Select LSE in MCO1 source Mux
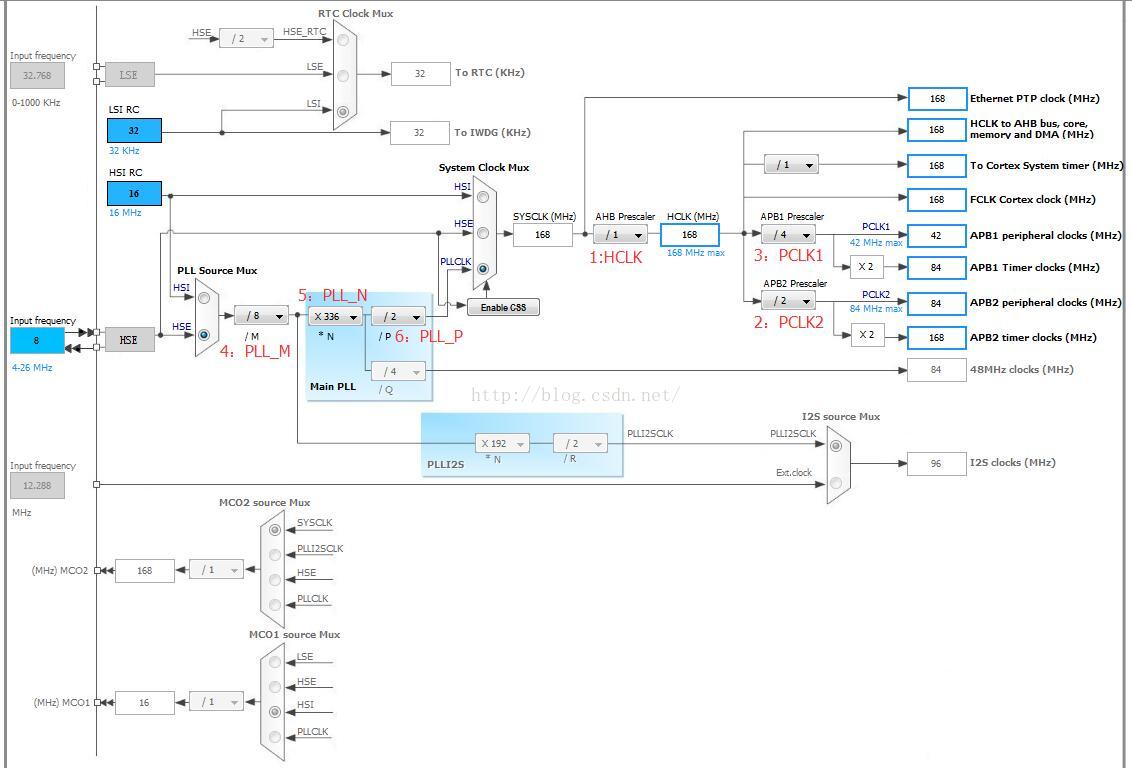 coord(275,662)
